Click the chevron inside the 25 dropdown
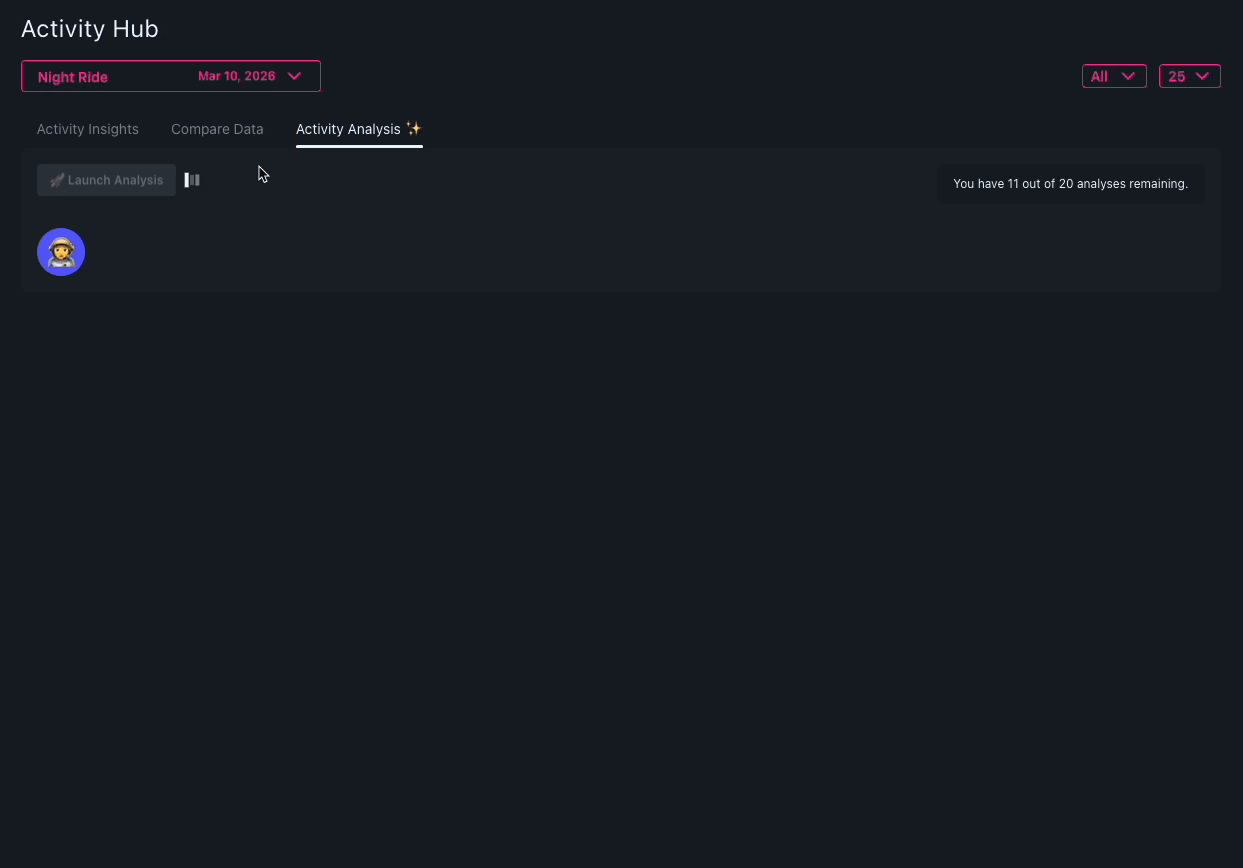 click(1203, 75)
